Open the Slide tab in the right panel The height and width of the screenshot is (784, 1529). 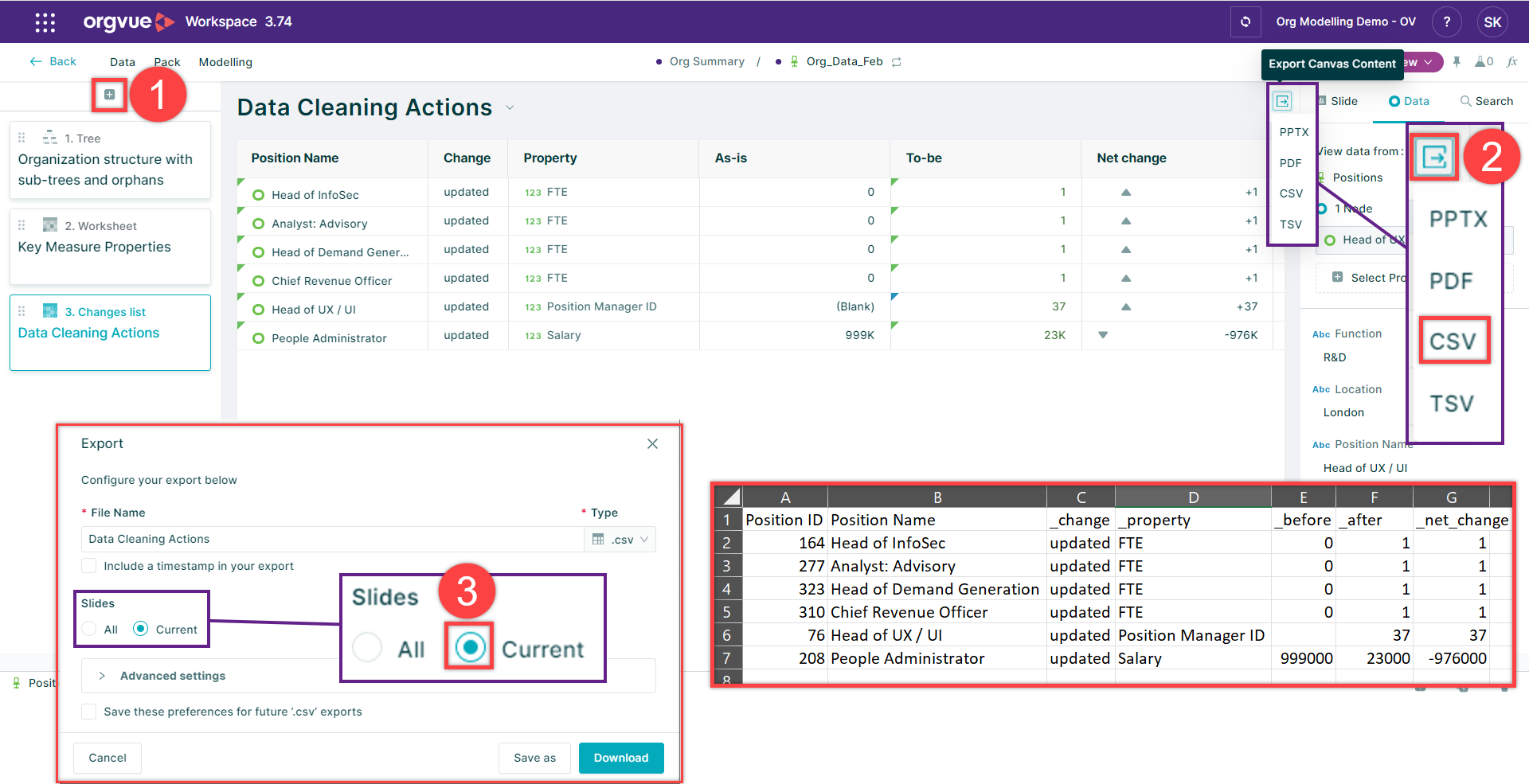(x=1338, y=101)
